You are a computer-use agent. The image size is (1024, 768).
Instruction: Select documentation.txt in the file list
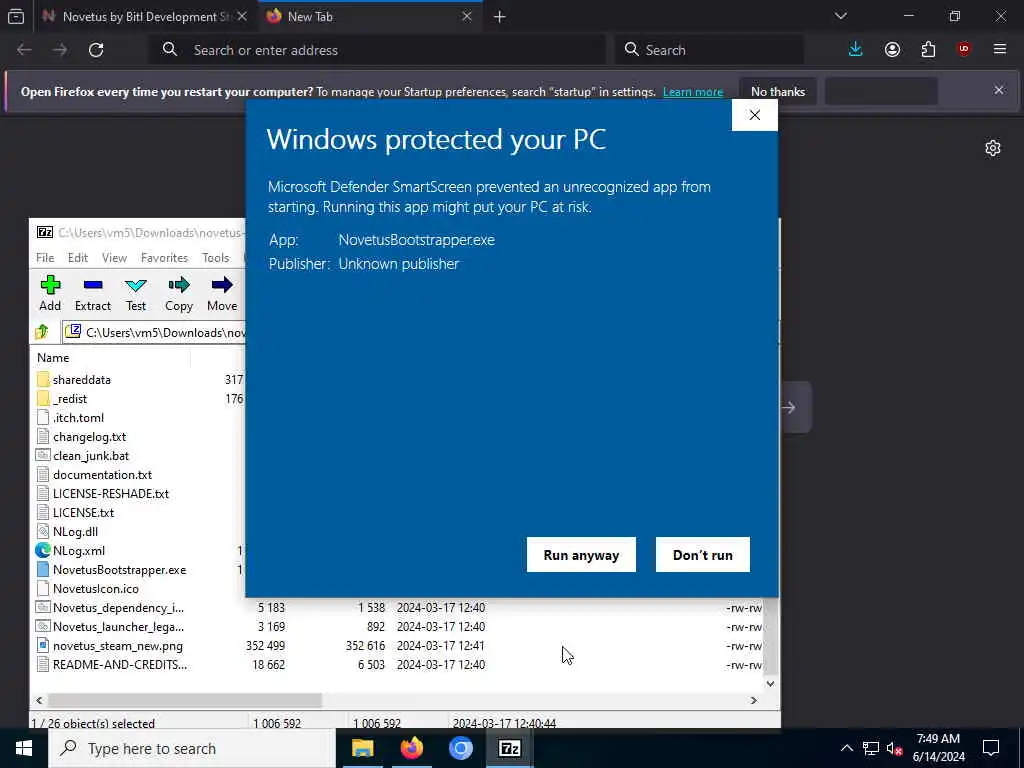point(103,474)
